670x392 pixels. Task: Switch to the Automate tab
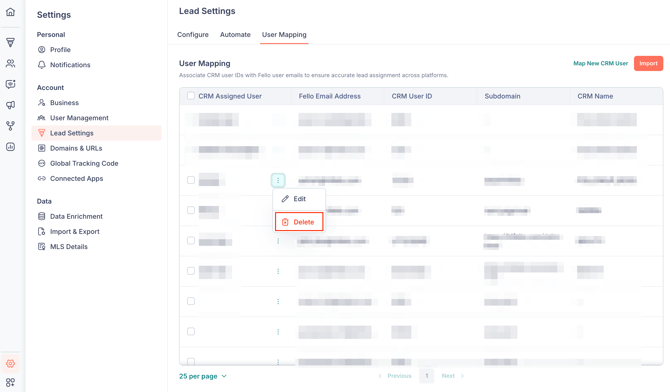[235, 35]
